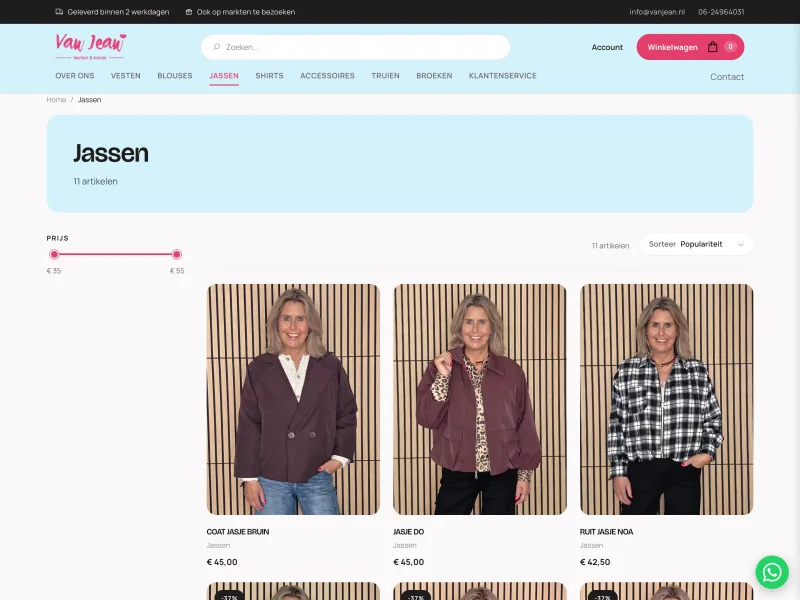Click the search magnifier icon

(x=216, y=47)
